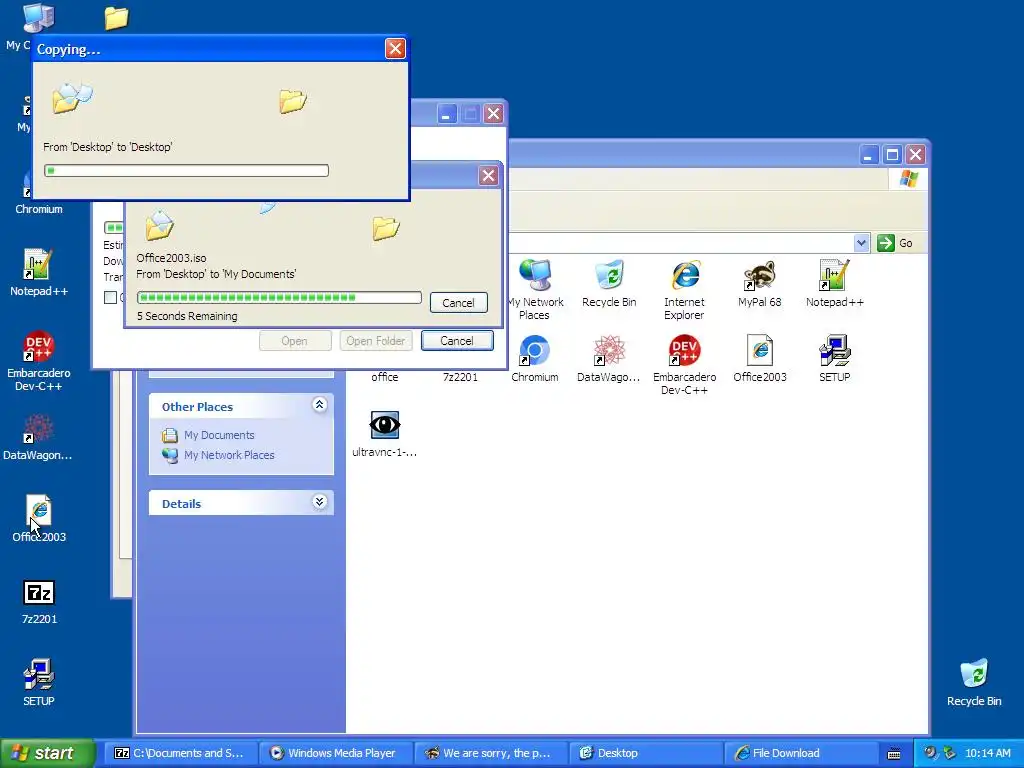This screenshot has width=1024, height=768.
Task: Select ultravnc-1-... file in Explorer window
Action: click(x=385, y=434)
